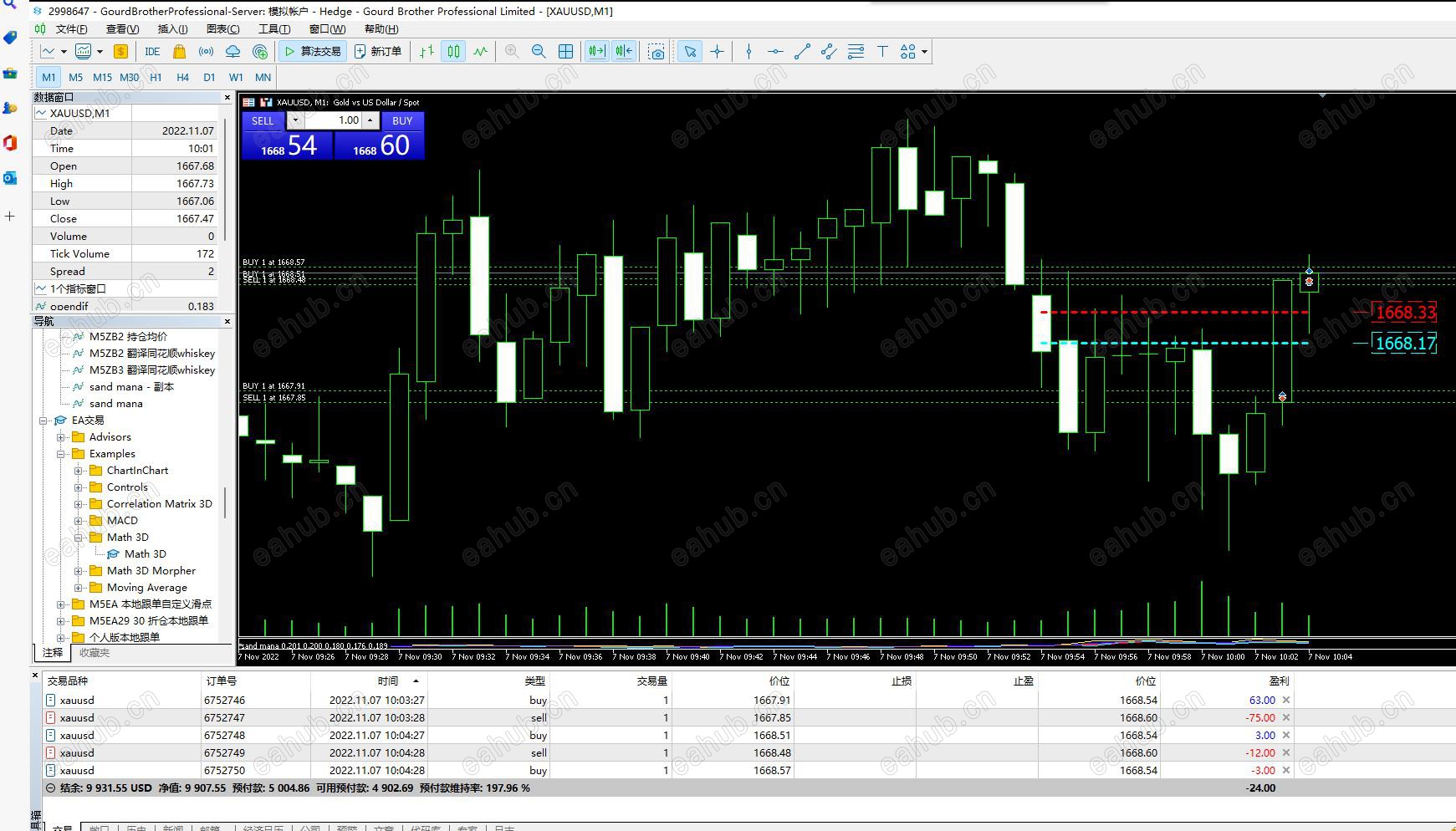Click the red 1668.33 price level label

[x=1405, y=313]
